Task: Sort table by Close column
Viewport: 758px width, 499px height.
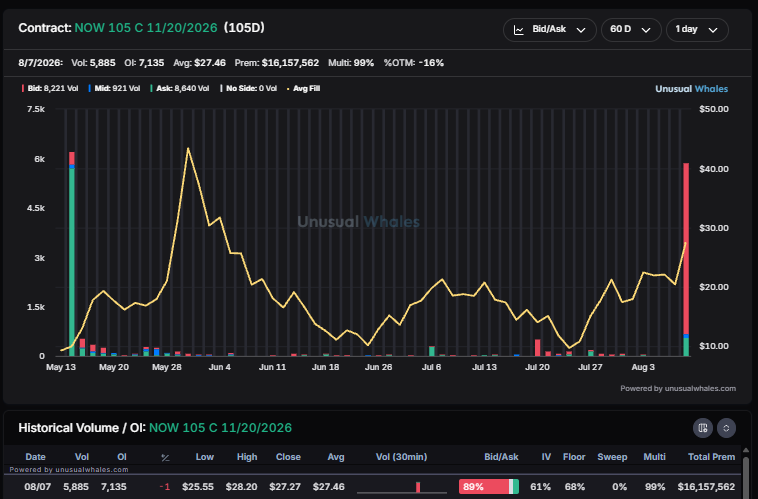Action: [x=288, y=457]
